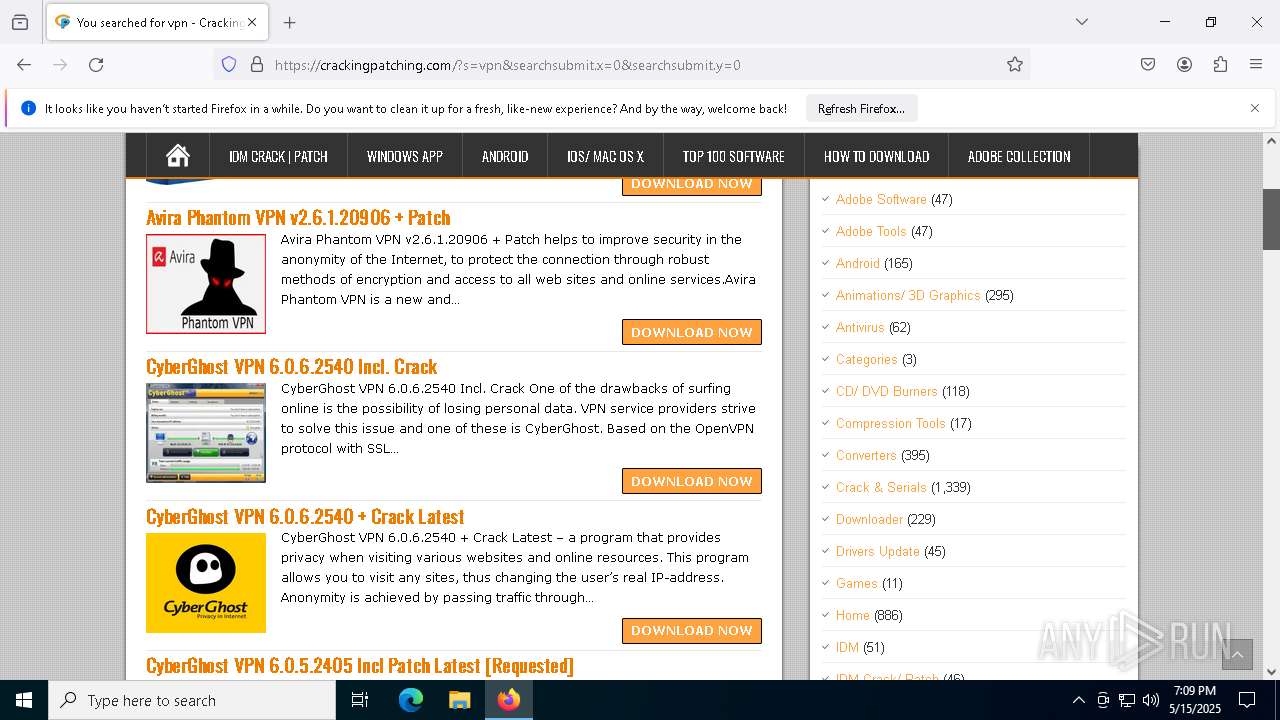Click Download Now for CyberGhost + Crack Latest
1280x720 pixels.
tap(692, 630)
